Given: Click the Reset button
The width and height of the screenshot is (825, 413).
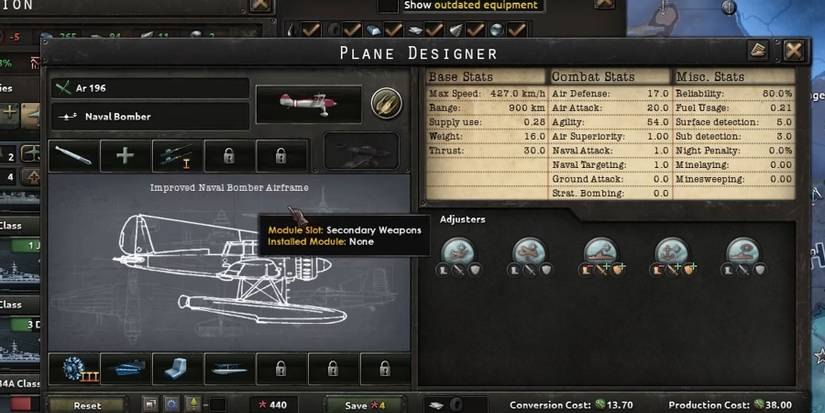Looking at the screenshot, I should tap(87, 405).
